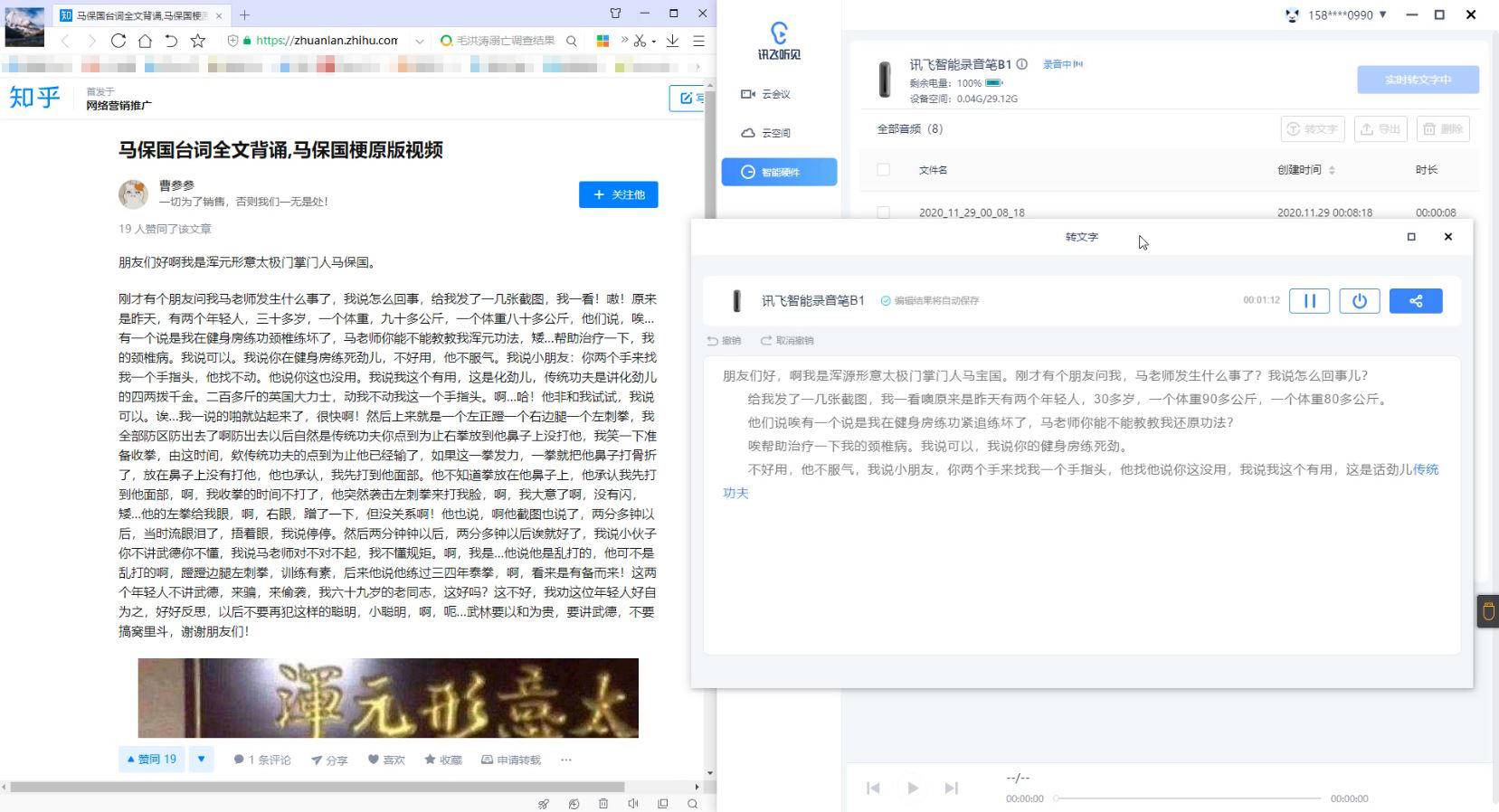Click the yellow floating recorder widget icon
Screen dimensions: 1499x812
click(1488, 612)
